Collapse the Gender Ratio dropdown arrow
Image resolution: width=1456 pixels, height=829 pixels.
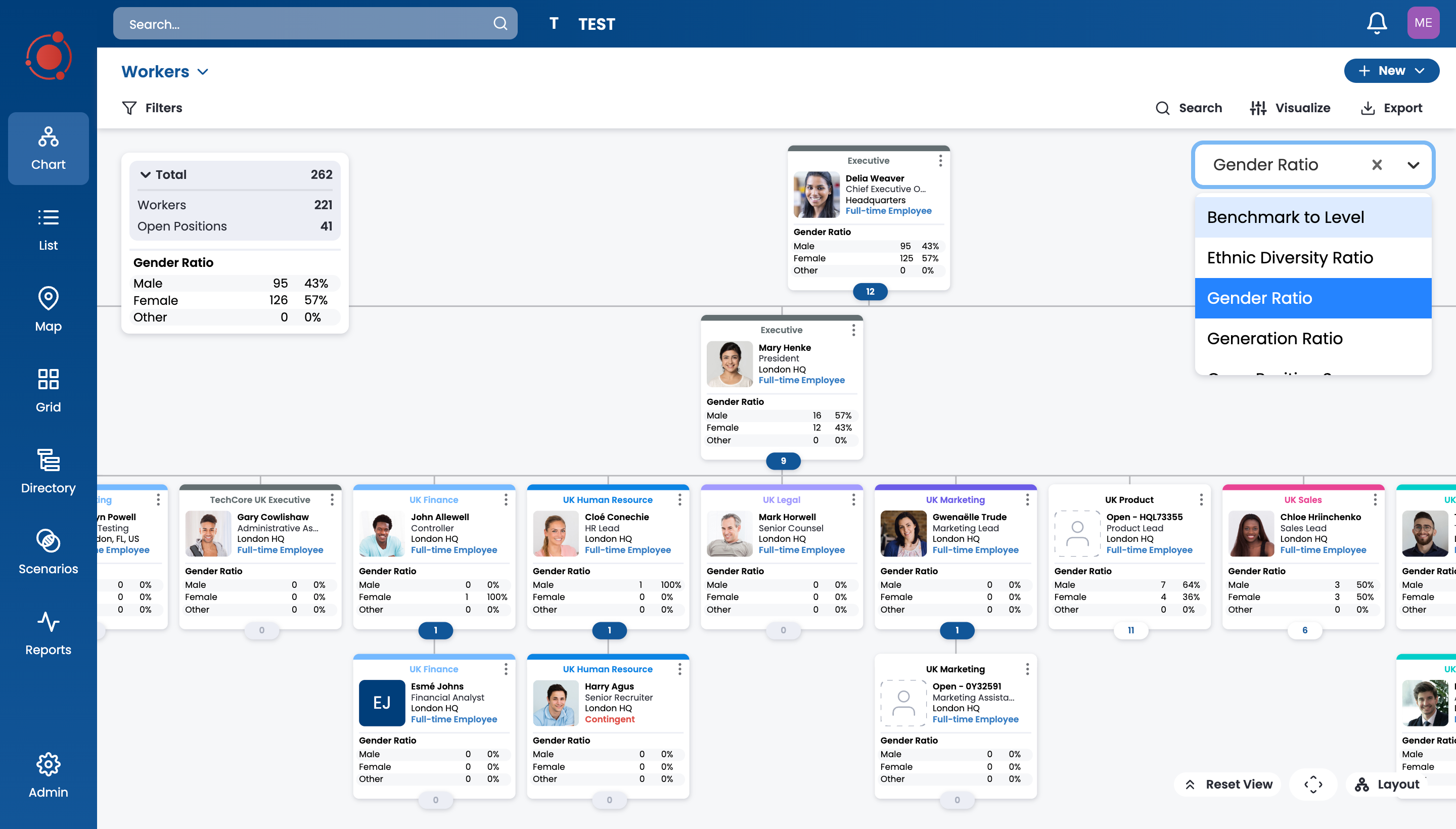click(1413, 165)
